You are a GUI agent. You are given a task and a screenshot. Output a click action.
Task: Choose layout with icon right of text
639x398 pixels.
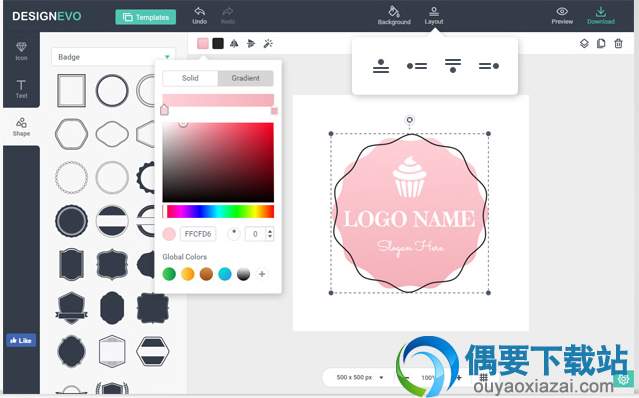click(x=489, y=66)
